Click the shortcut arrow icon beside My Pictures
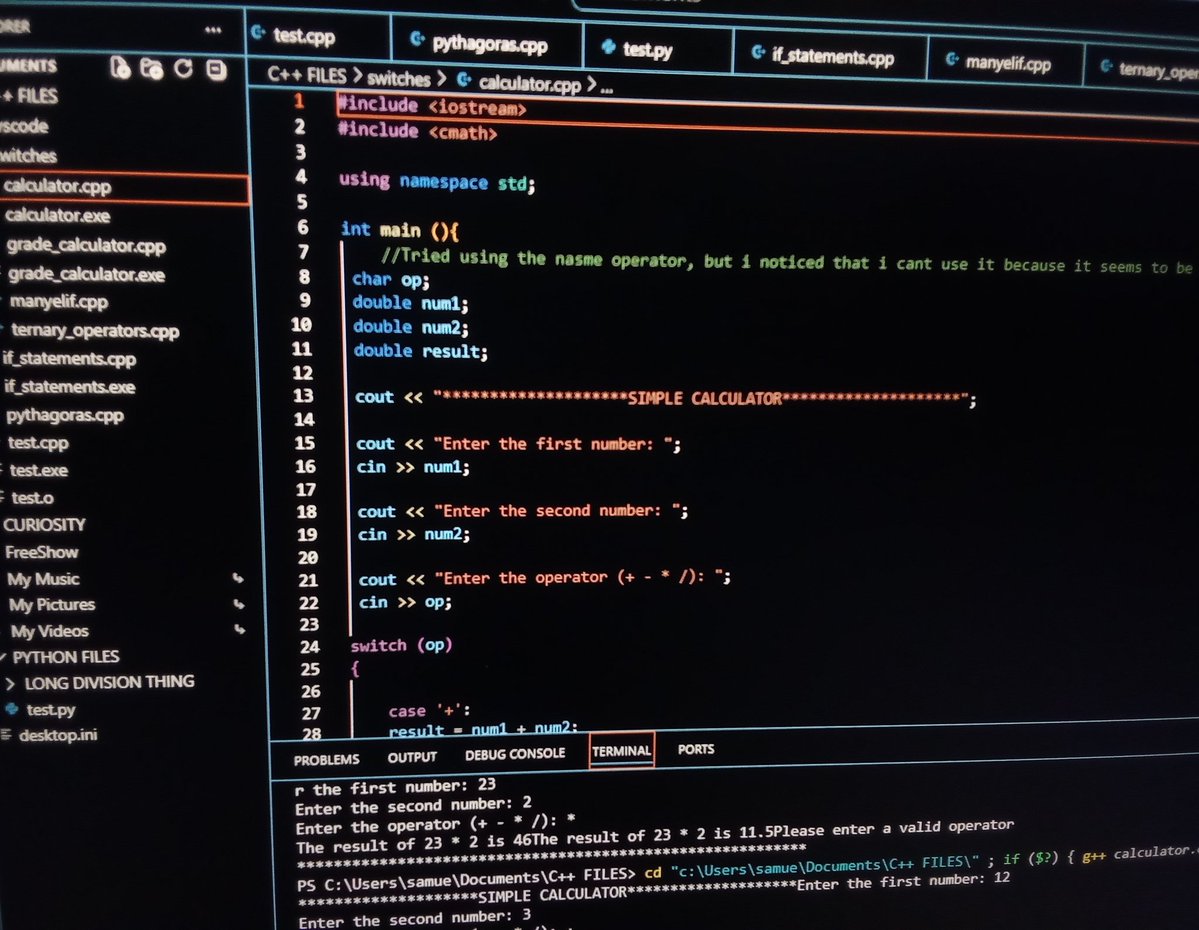The image size is (1199, 930). coord(240,604)
